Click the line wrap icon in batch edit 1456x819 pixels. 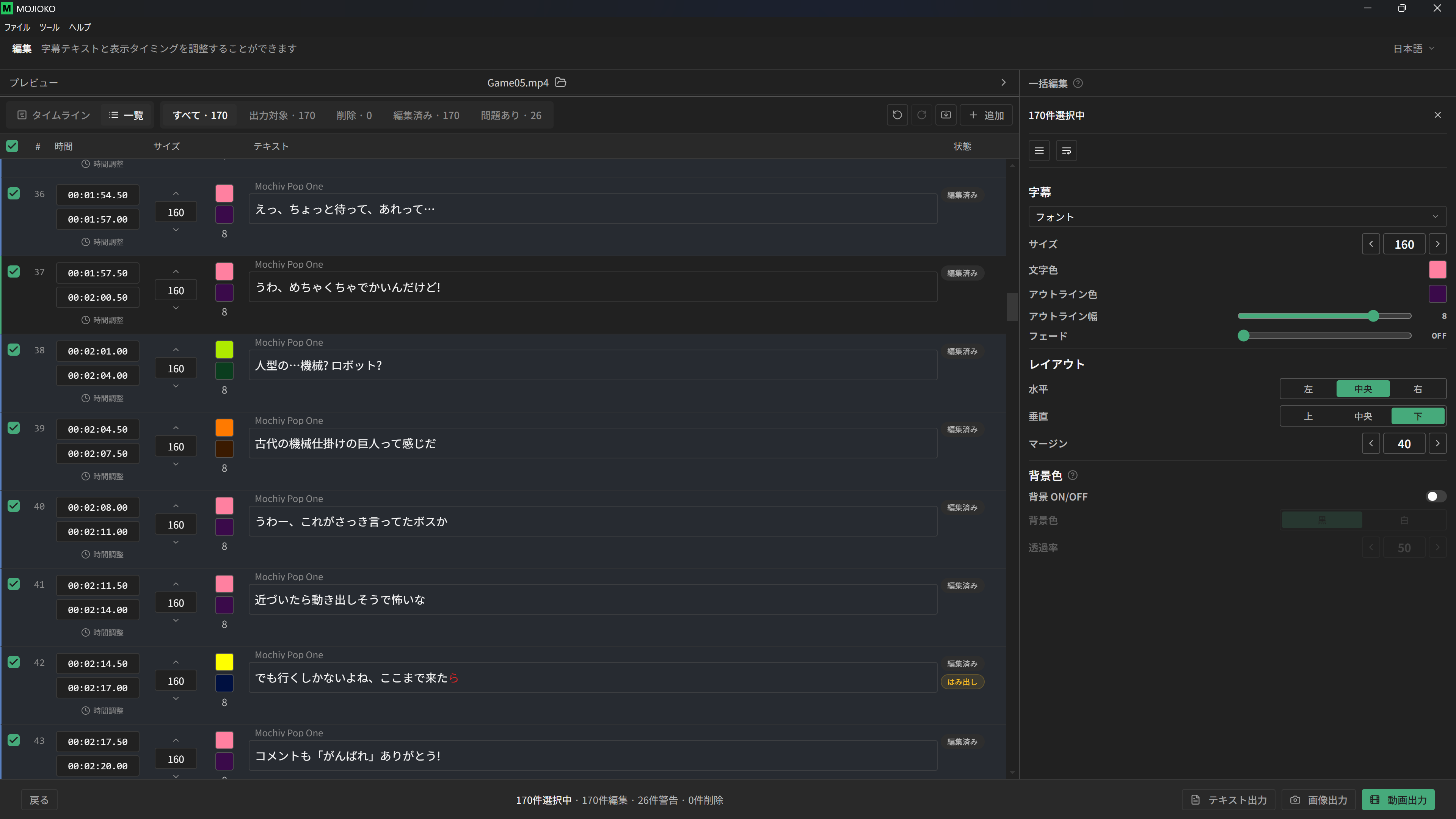coord(1067,151)
